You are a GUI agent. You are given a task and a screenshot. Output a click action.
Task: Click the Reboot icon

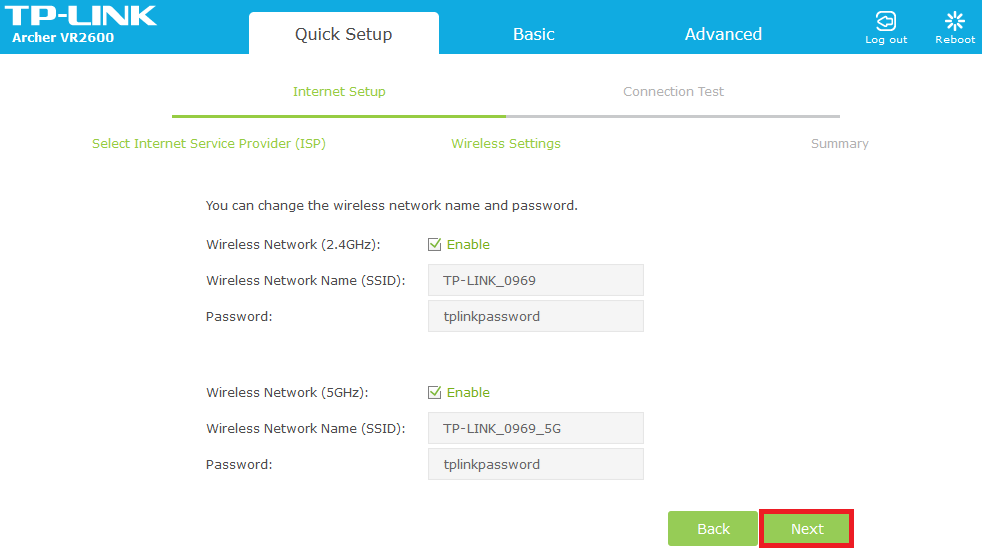[x=954, y=21]
